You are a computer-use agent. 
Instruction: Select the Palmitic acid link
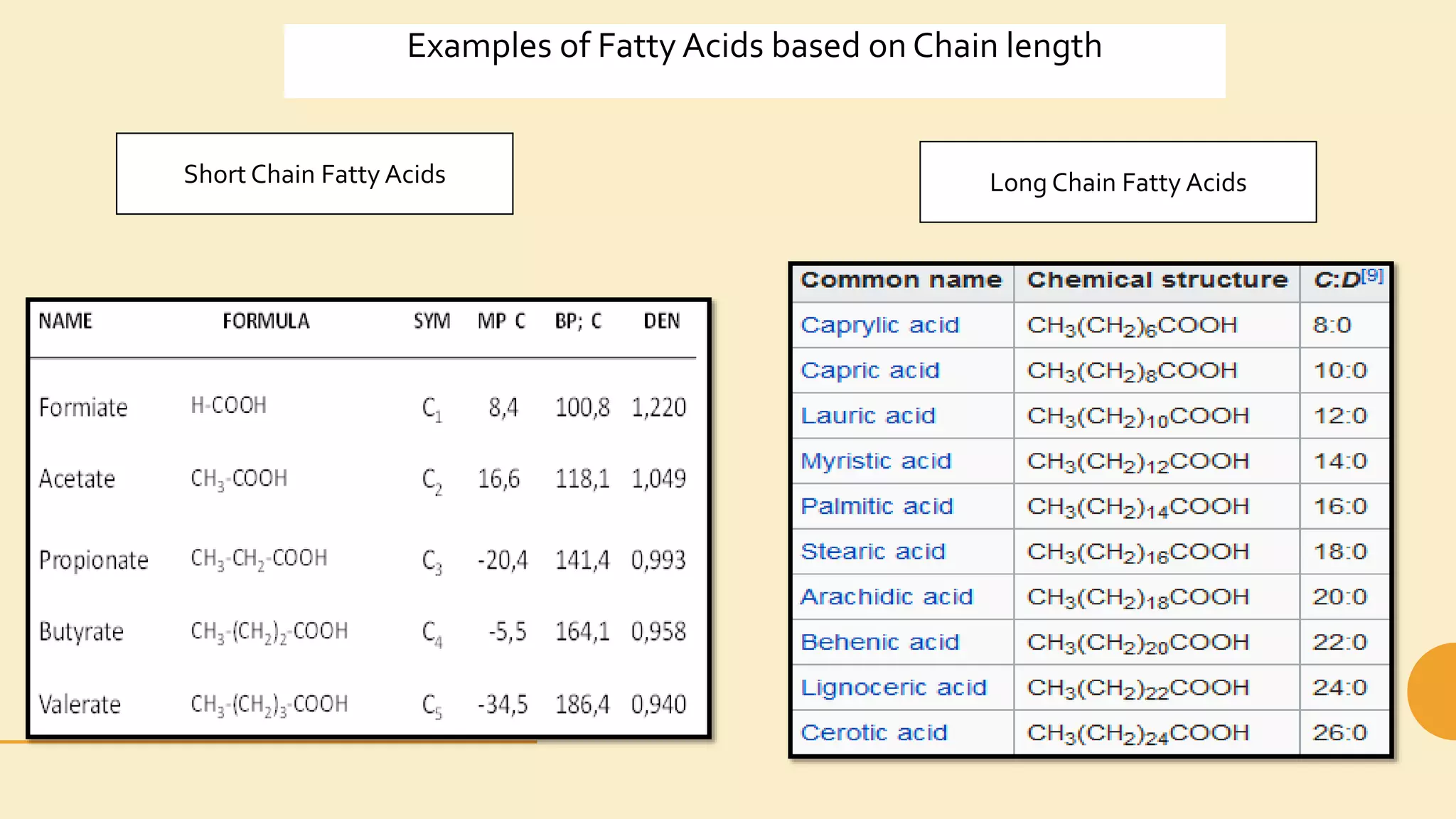[877, 506]
